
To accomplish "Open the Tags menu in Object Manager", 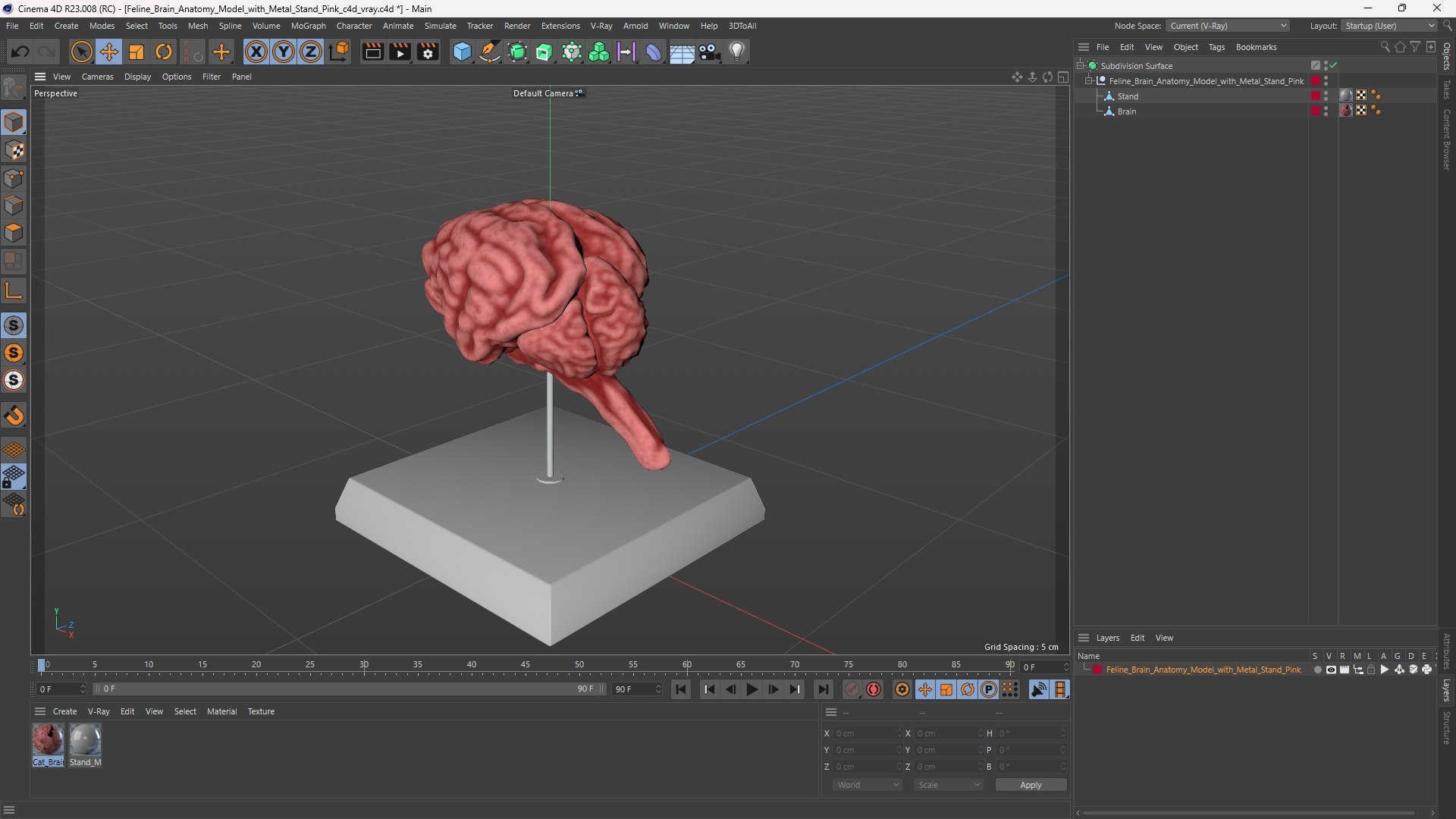I will [1216, 47].
